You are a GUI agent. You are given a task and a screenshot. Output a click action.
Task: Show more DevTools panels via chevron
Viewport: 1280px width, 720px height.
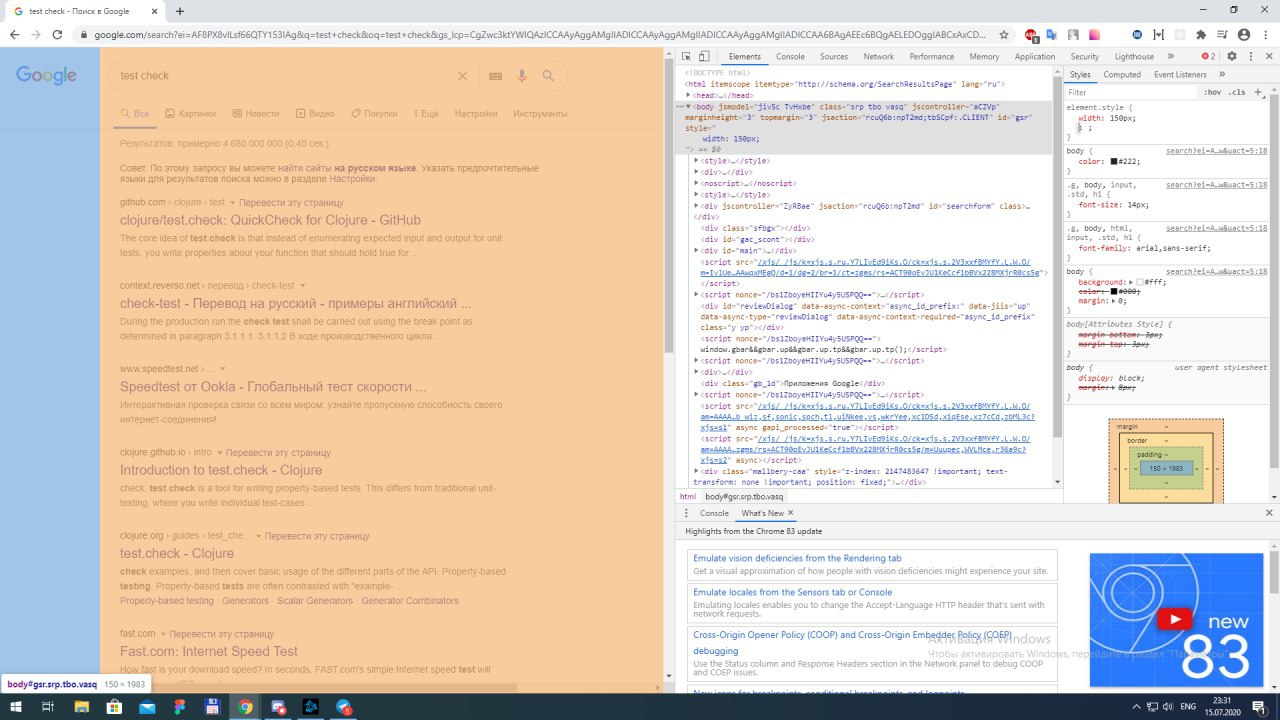tap(1171, 57)
